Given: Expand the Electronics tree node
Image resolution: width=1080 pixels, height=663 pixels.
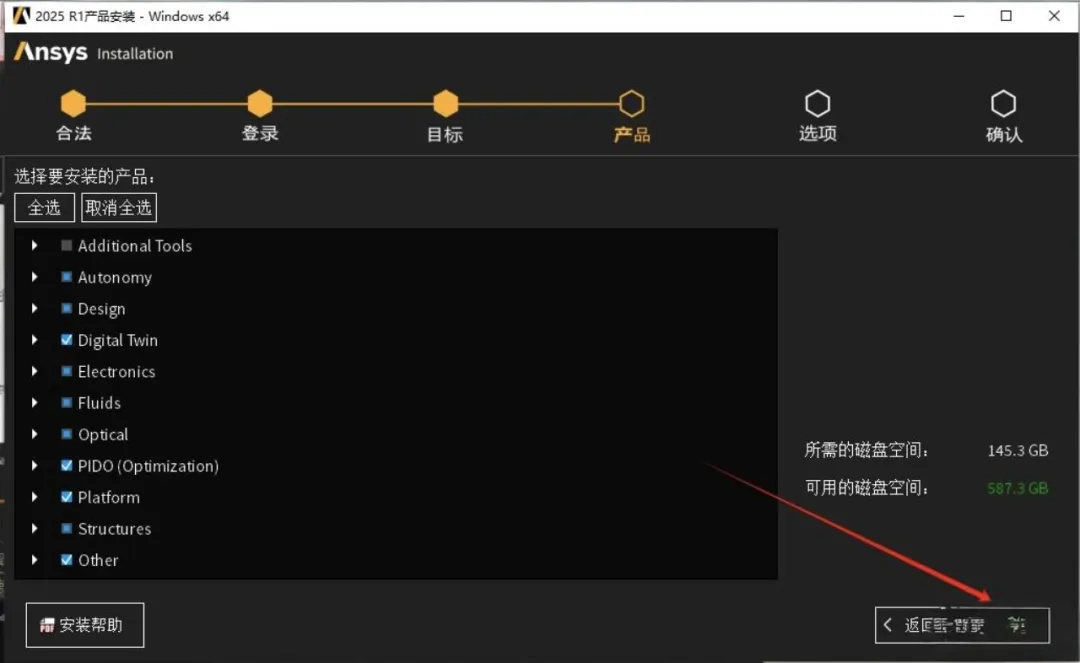Looking at the screenshot, I should pos(34,371).
